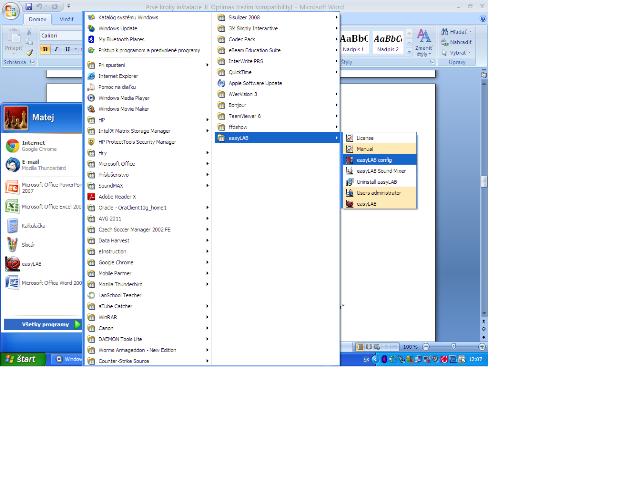Viewport: 620px width, 480px height.
Task: Click the Adobe Reader X icon
Action: (x=91, y=197)
